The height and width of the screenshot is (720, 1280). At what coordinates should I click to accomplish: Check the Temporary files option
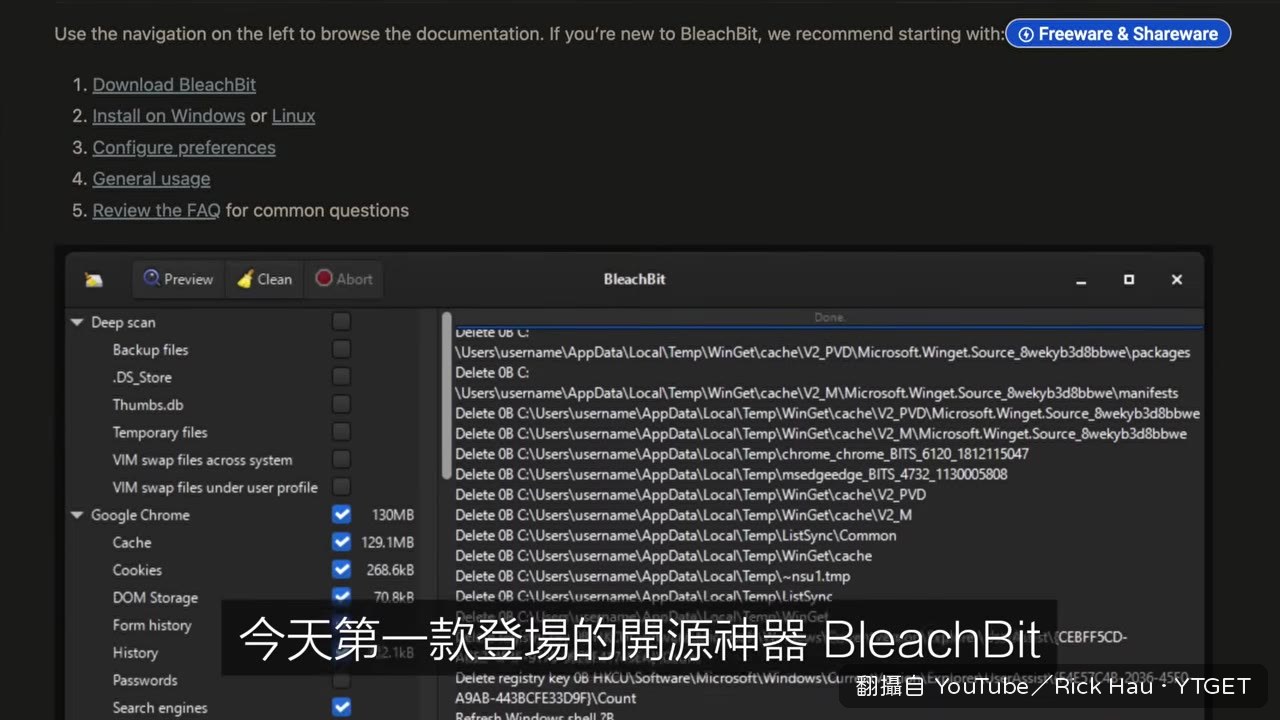(342, 432)
